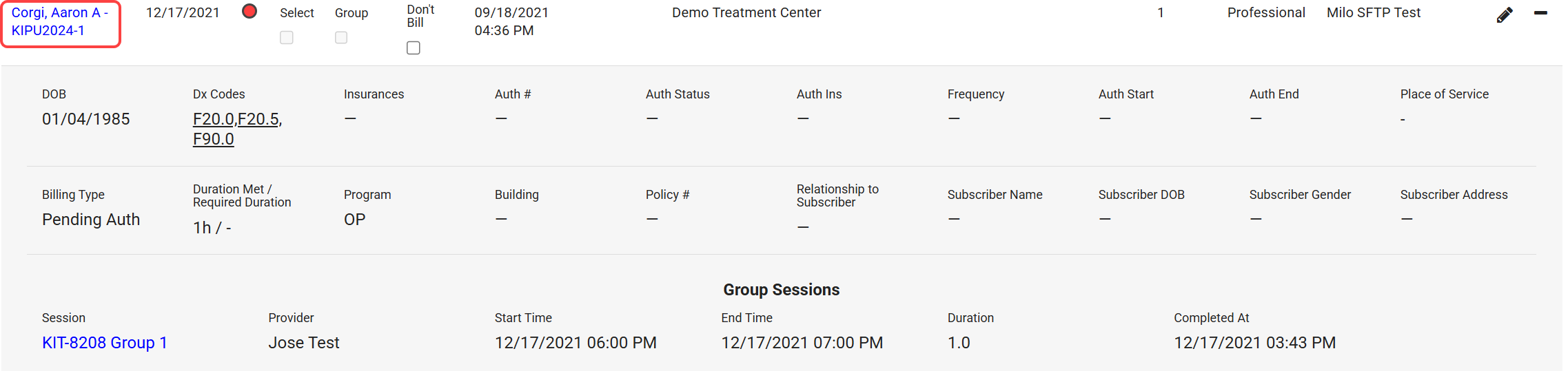
Task: Click the F20.0 diagnosis code
Action: 214,119
